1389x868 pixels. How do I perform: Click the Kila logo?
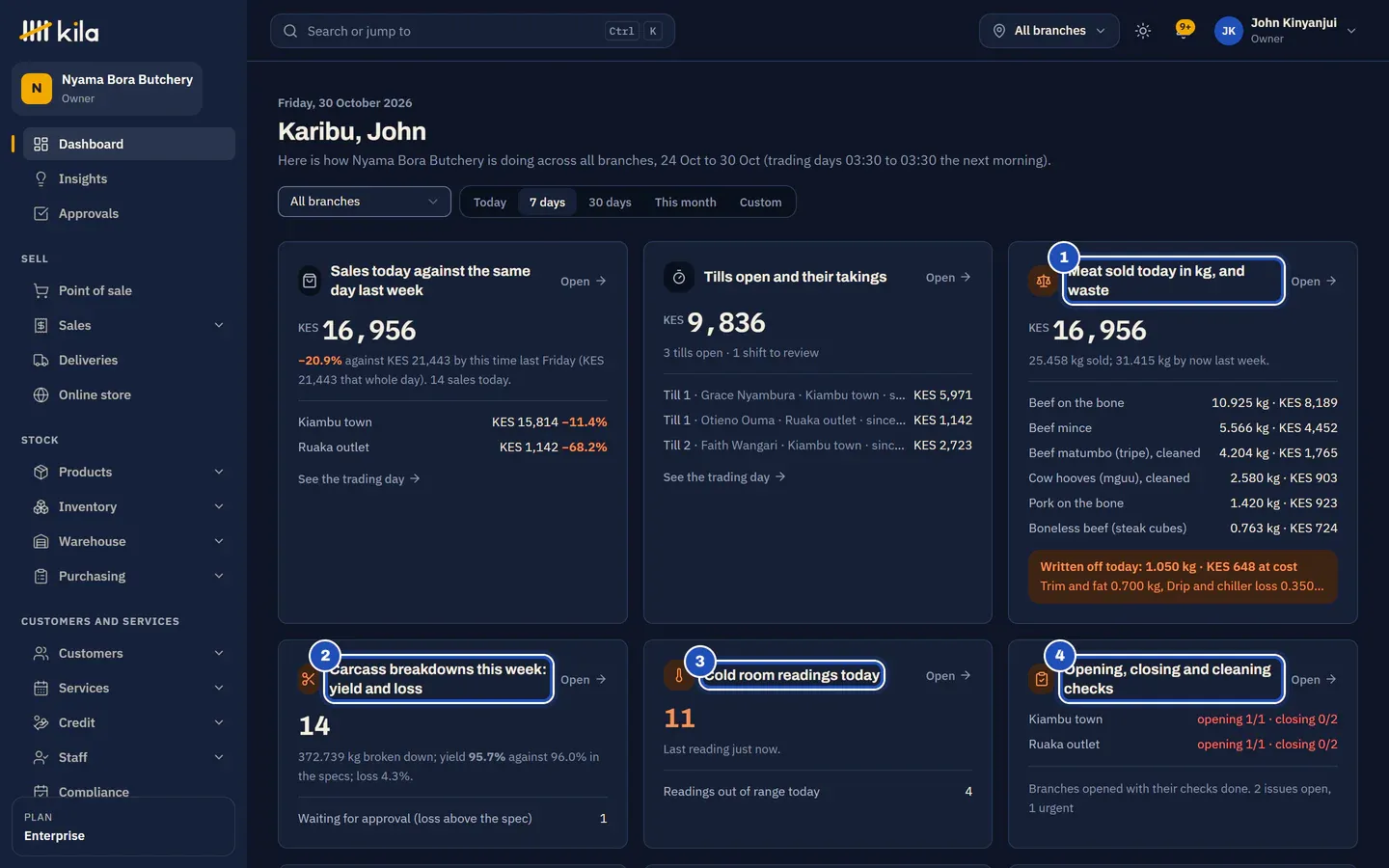point(59,32)
